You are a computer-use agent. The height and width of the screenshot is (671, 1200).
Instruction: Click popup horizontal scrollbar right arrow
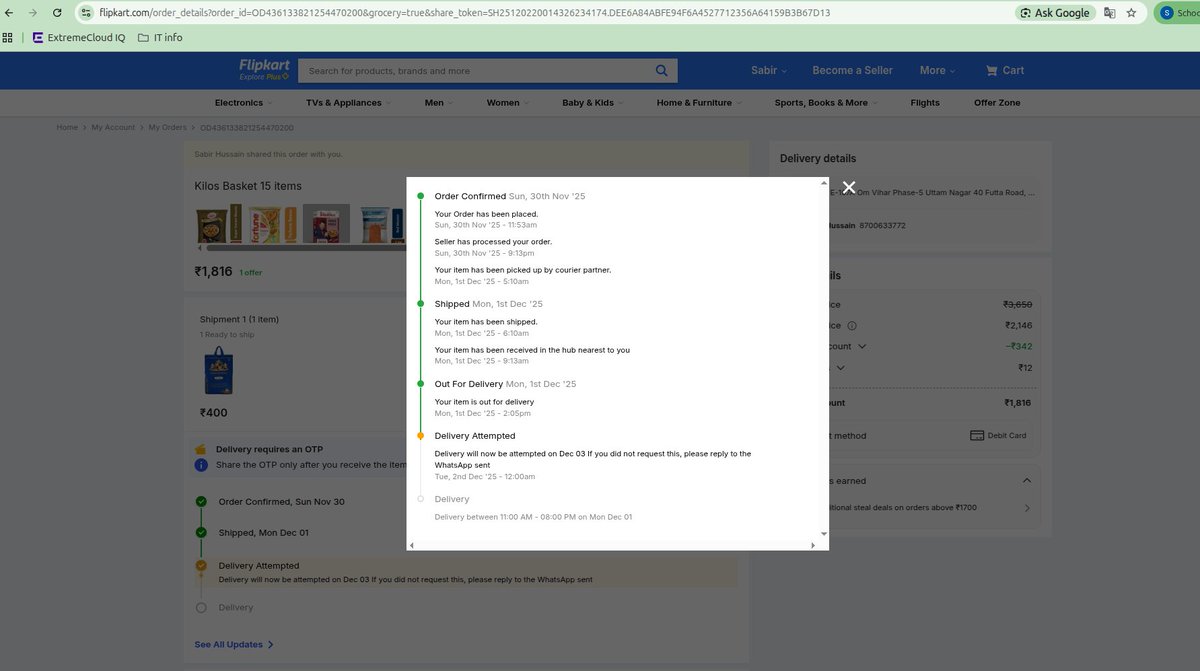pyautogui.click(x=811, y=545)
